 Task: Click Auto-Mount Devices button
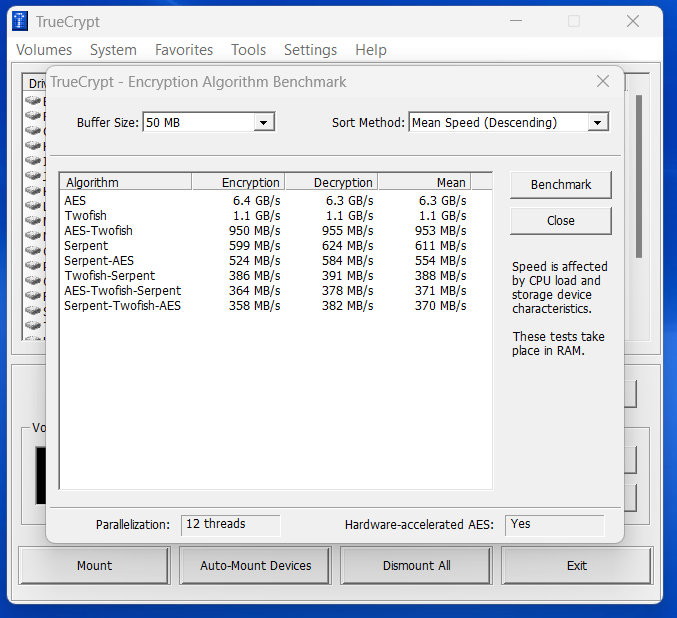coord(255,566)
